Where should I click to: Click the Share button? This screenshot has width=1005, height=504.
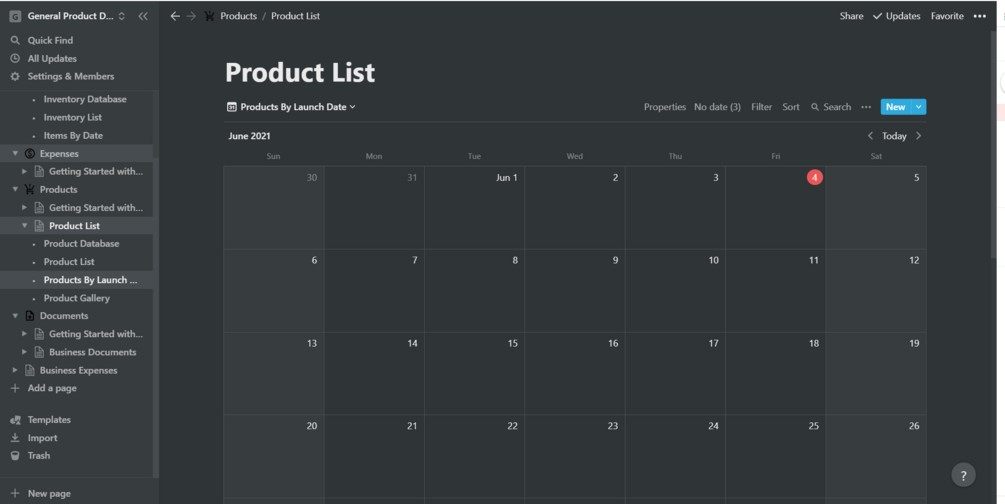coord(851,16)
